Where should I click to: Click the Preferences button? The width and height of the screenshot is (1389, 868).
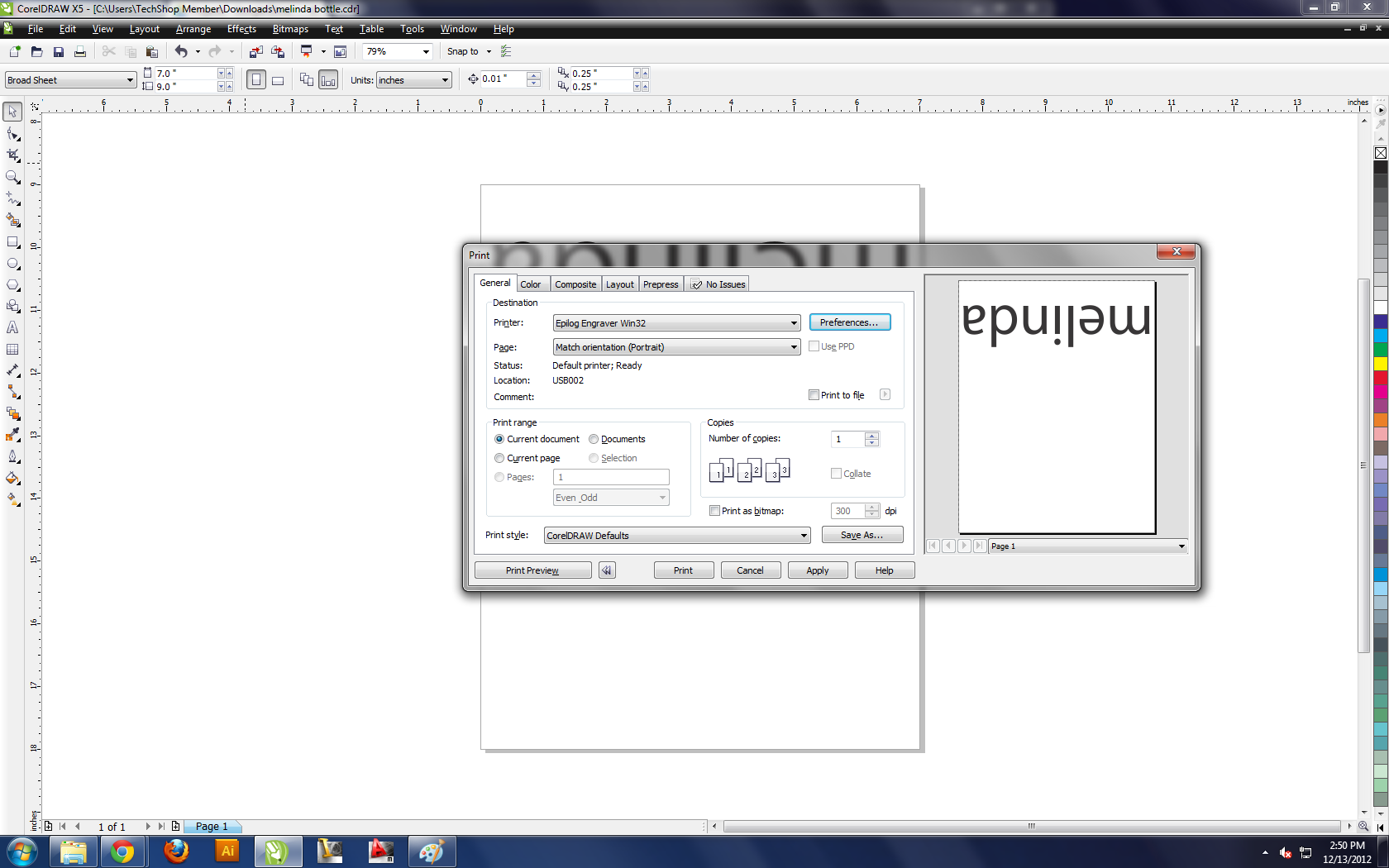[849, 322]
